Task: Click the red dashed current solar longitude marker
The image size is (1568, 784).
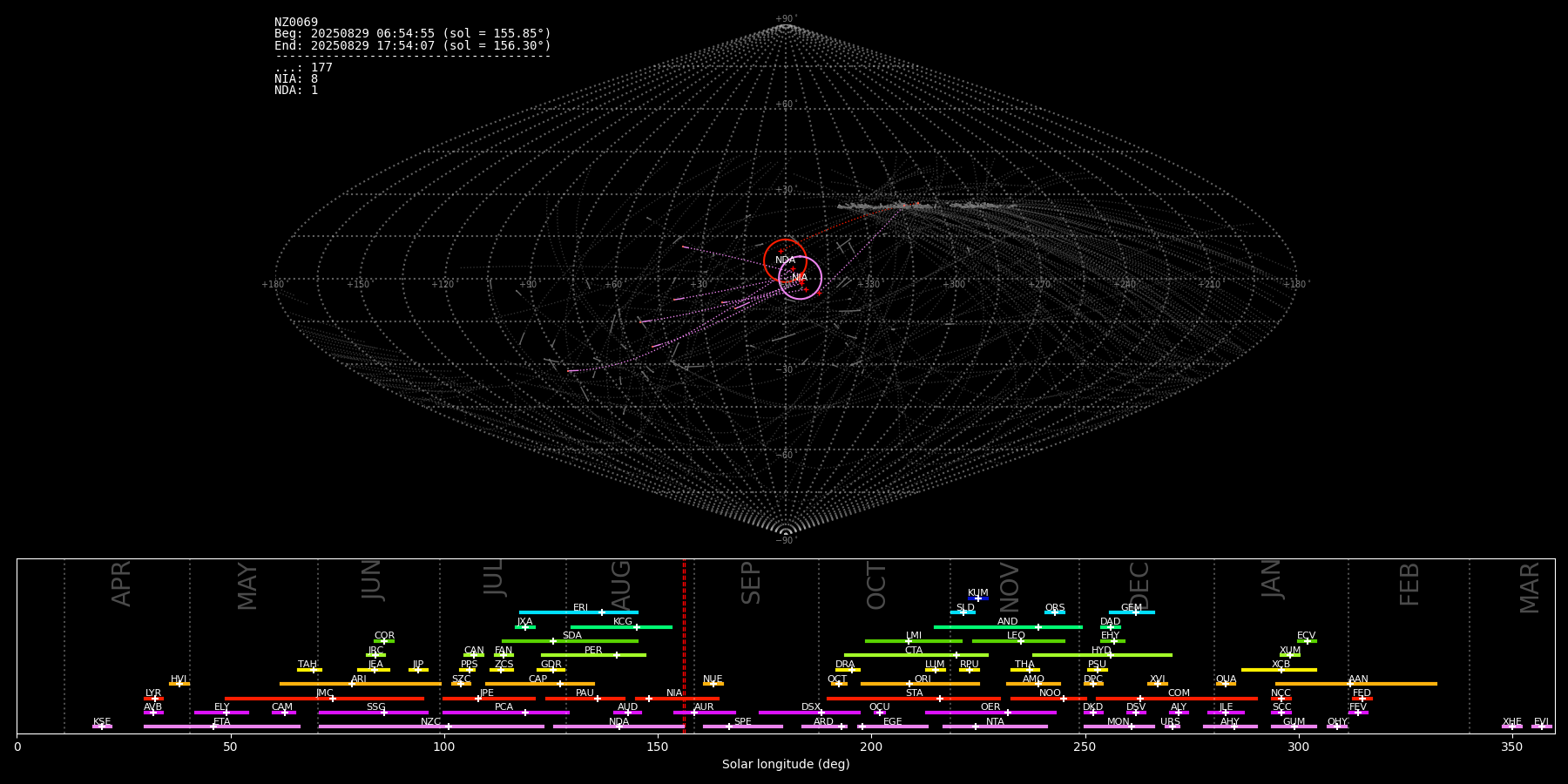Action: [684, 645]
